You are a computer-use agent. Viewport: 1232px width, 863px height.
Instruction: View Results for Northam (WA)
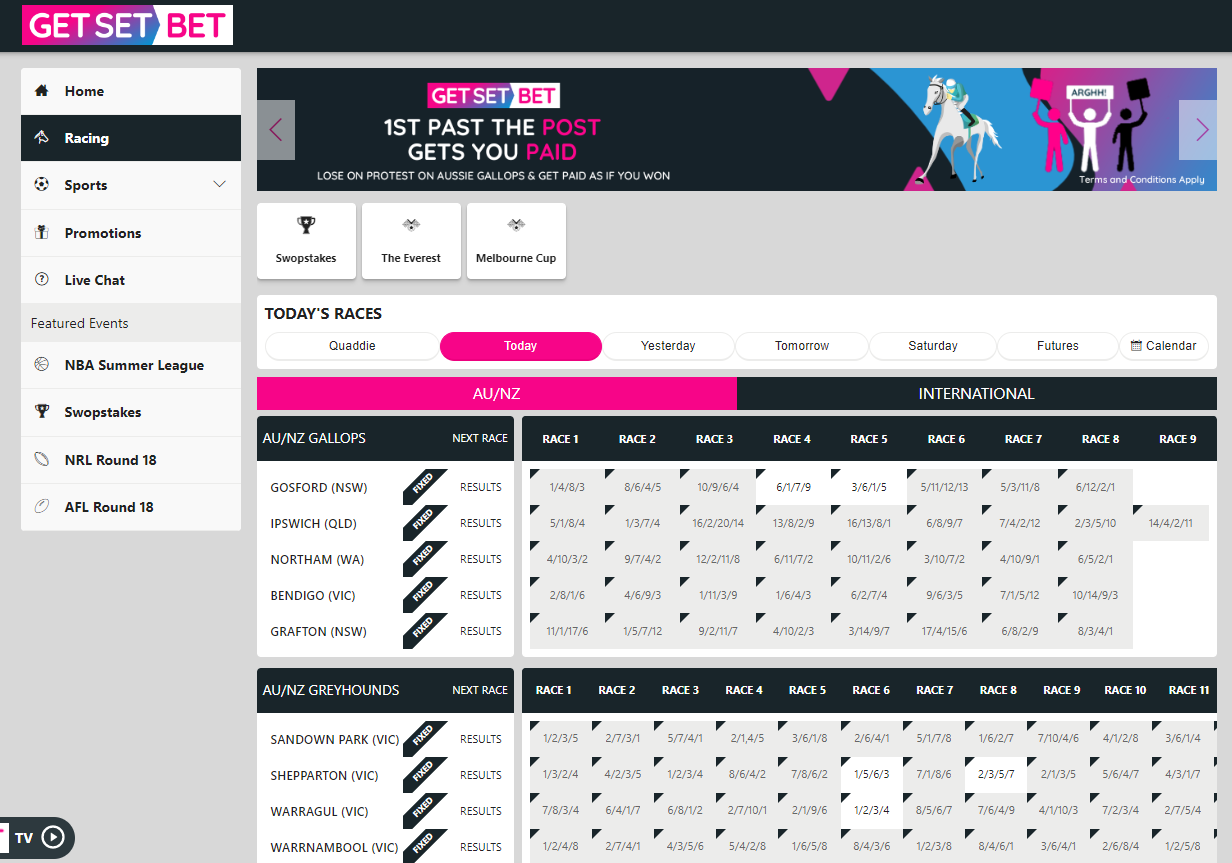pyautogui.click(x=481, y=559)
